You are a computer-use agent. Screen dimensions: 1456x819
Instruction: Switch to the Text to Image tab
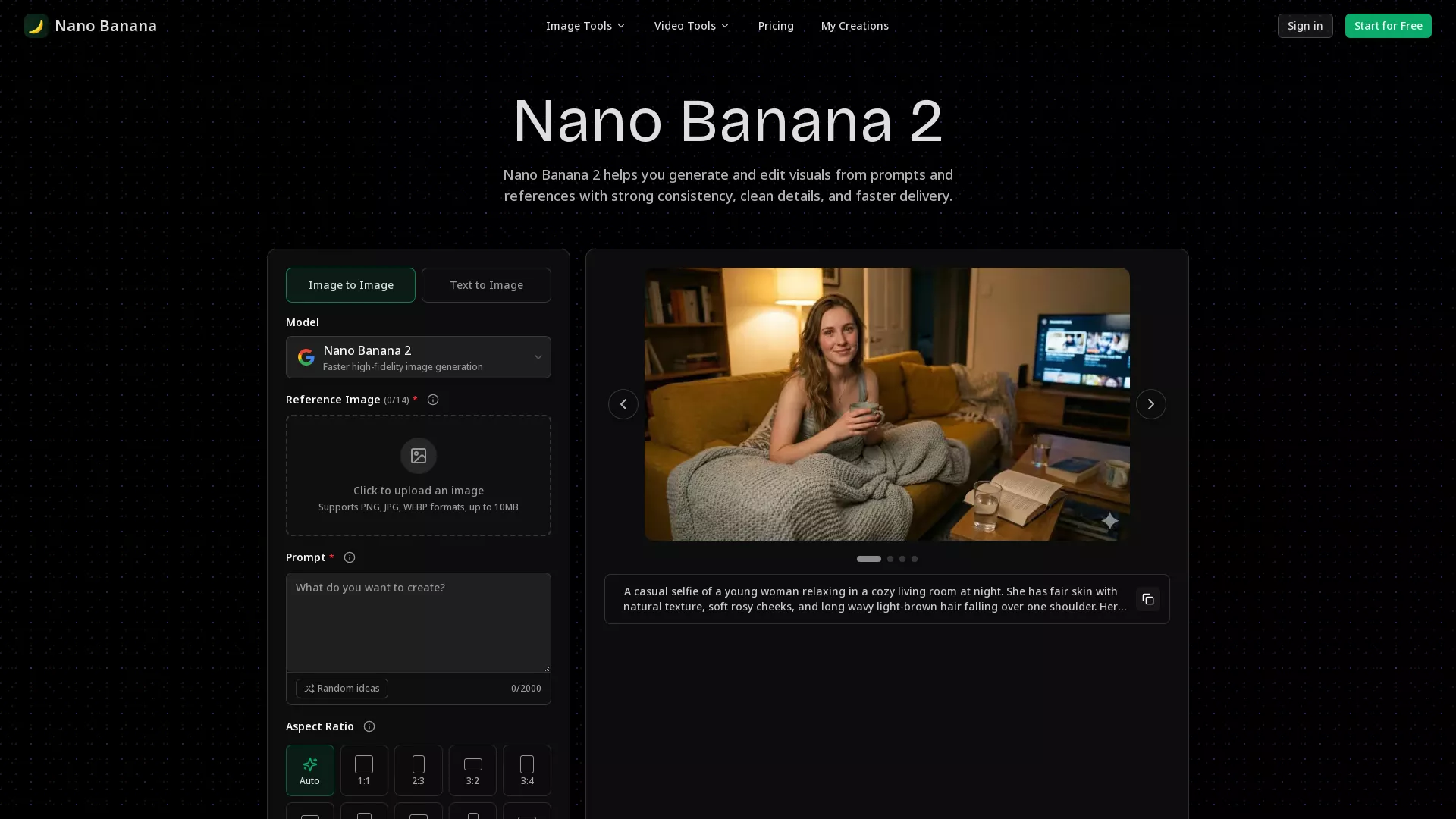486,284
